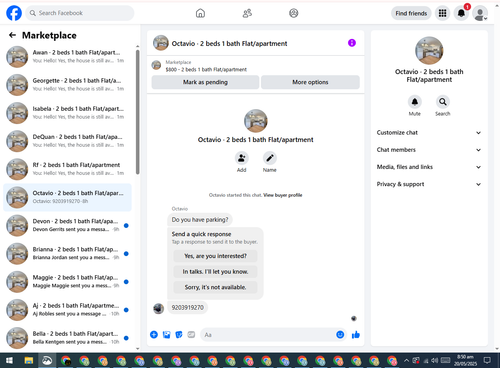The image size is (500, 368).
Task: Send a thumbs-up like
Action: coord(356,335)
